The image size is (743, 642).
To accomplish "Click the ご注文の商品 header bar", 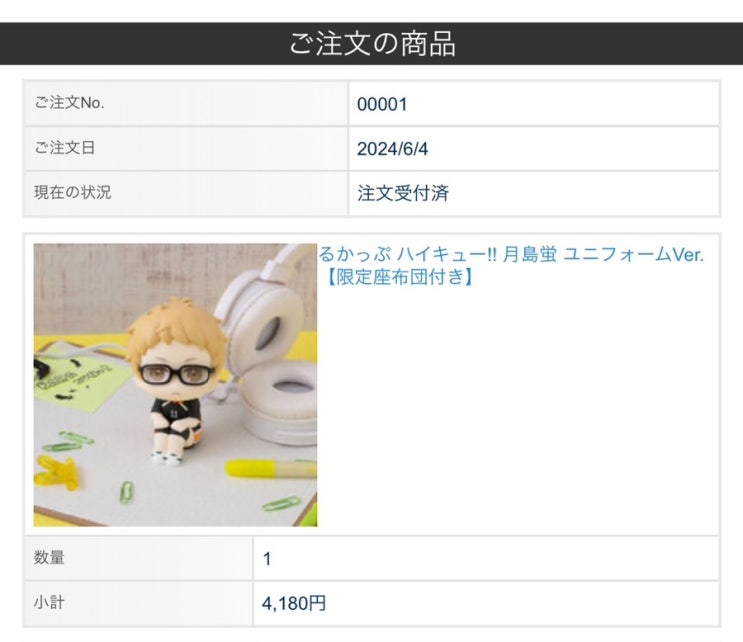I will pos(372,44).
